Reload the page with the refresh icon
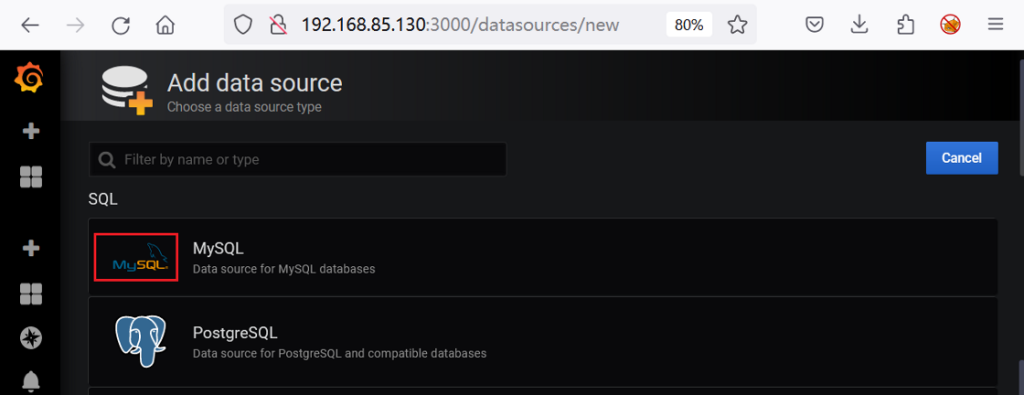The image size is (1024, 395). (x=121, y=25)
